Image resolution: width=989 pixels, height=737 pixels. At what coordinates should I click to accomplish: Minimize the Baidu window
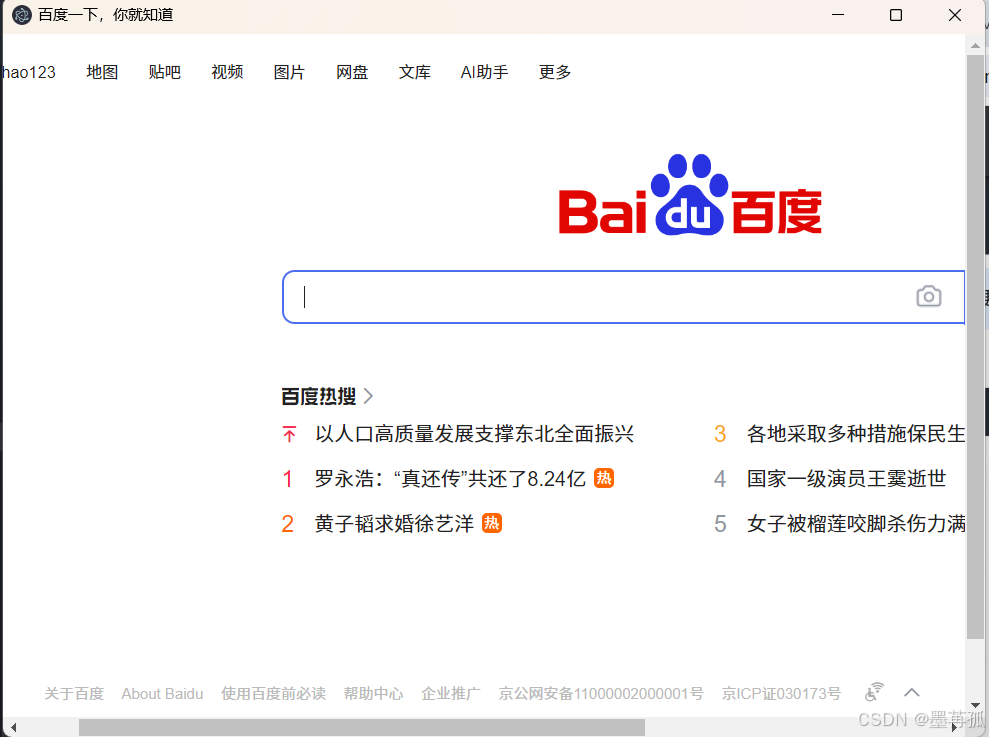click(x=838, y=15)
